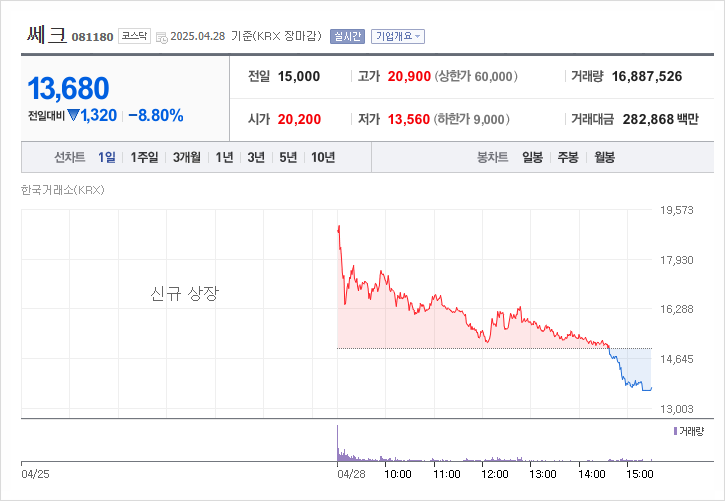The width and height of the screenshot is (725, 501).
Task: Click the purple 거래량 legend marker
Action: pos(676,431)
